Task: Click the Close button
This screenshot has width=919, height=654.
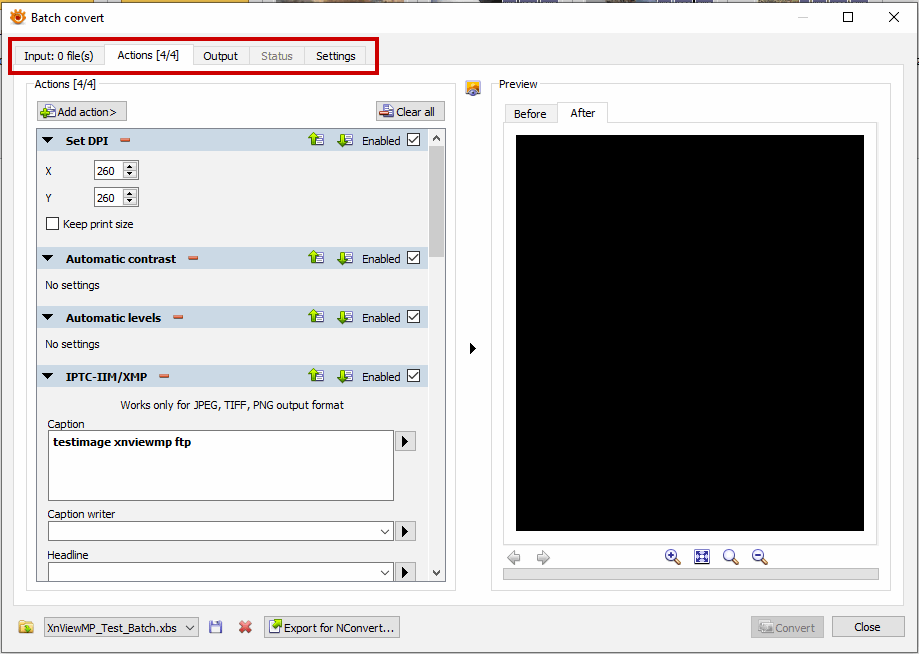Action: pos(867,627)
